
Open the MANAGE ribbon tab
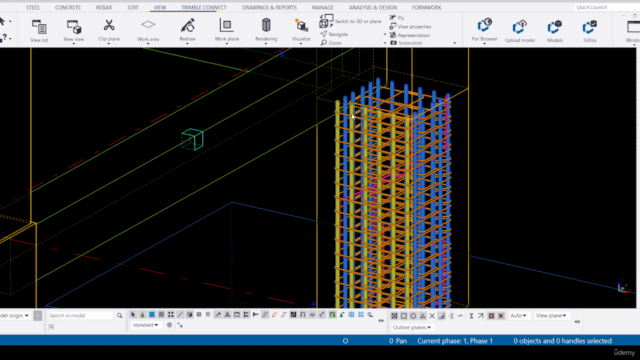click(x=322, y=7)
